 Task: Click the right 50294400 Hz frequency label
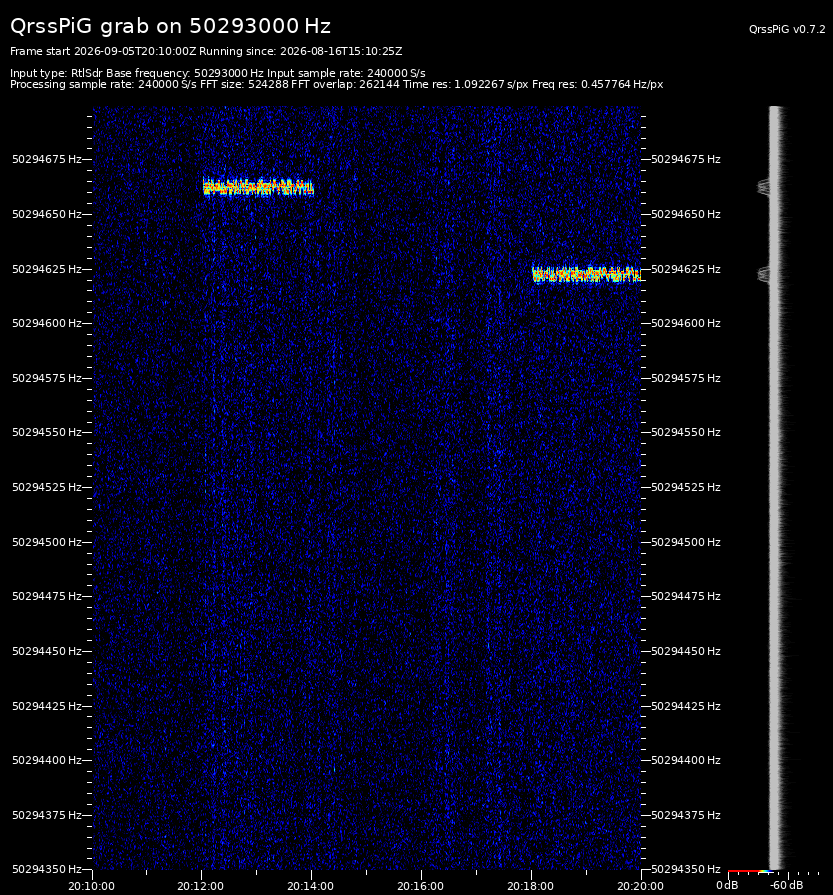click(x=686, y=760)
